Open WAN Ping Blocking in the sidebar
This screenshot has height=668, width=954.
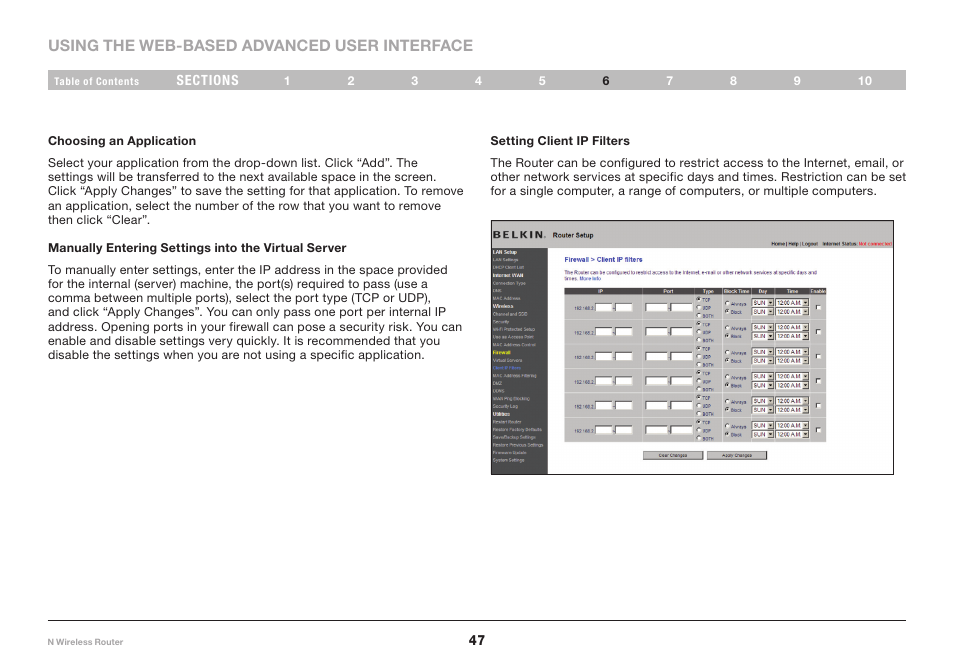point(511,398)
